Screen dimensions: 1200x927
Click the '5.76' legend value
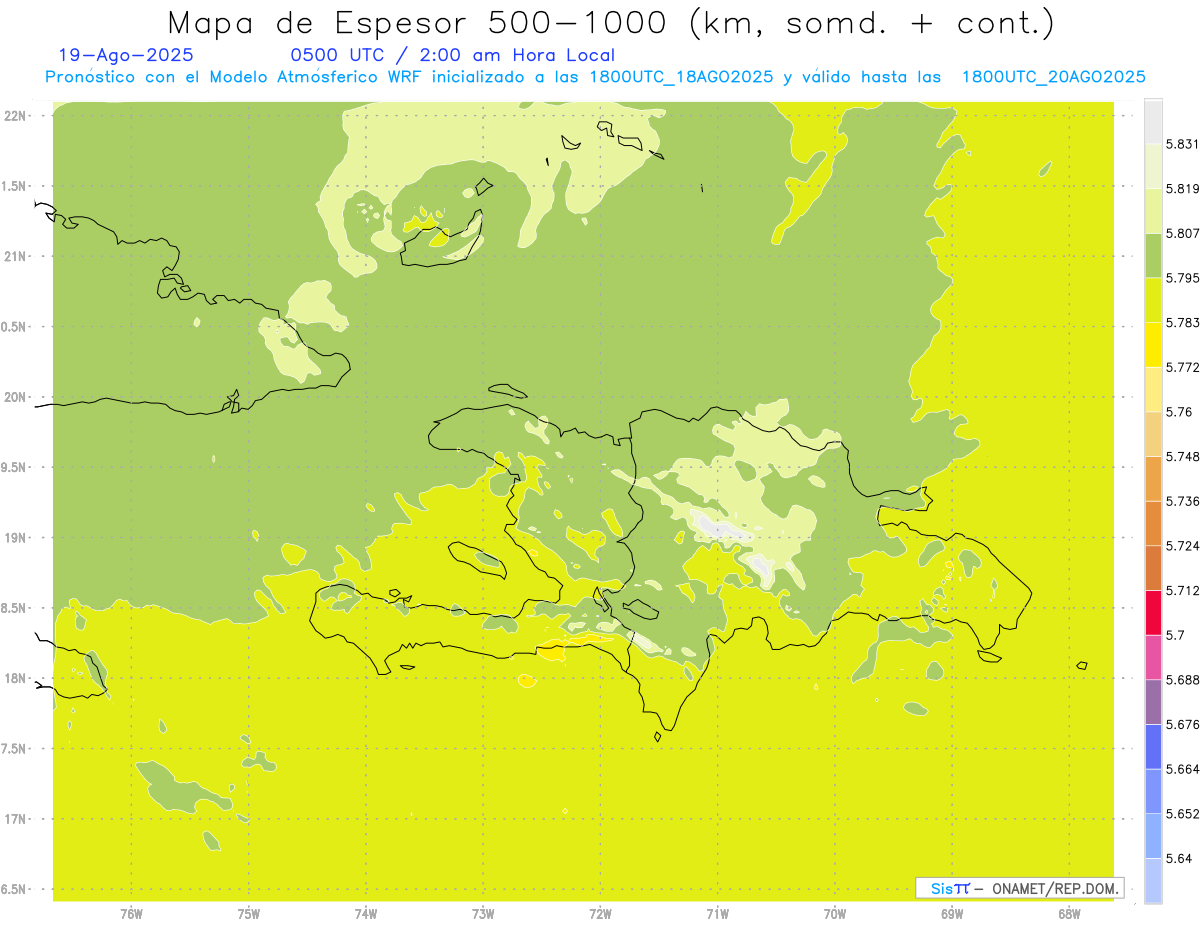tap(1179, 412)
